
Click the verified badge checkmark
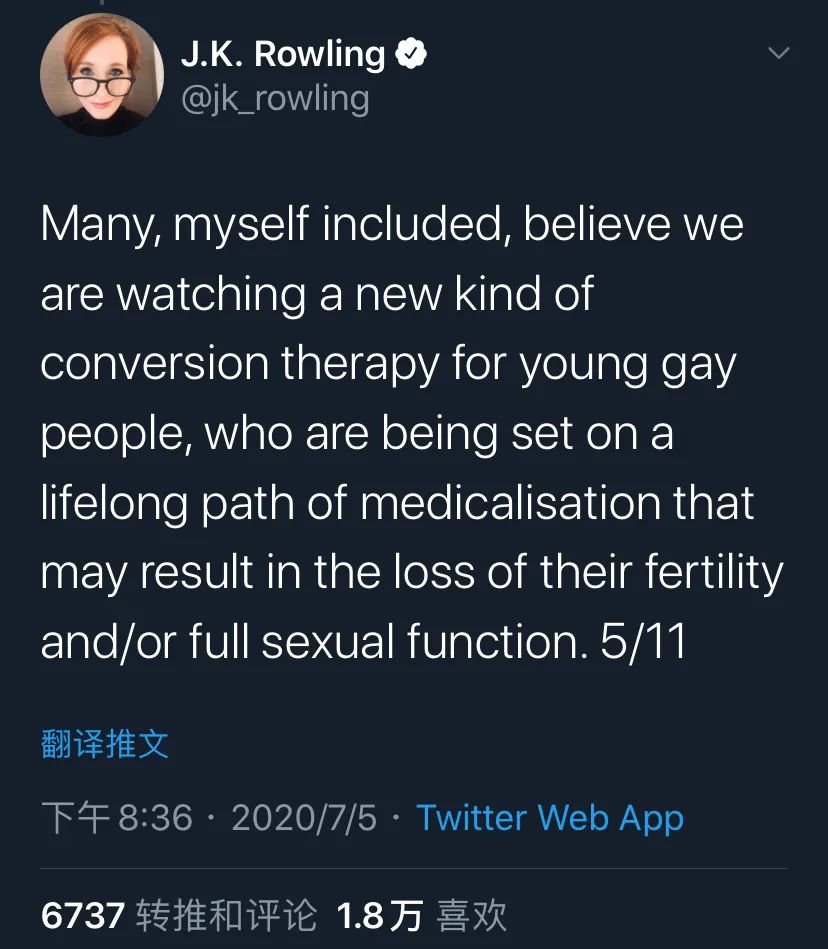coord(412,54)
